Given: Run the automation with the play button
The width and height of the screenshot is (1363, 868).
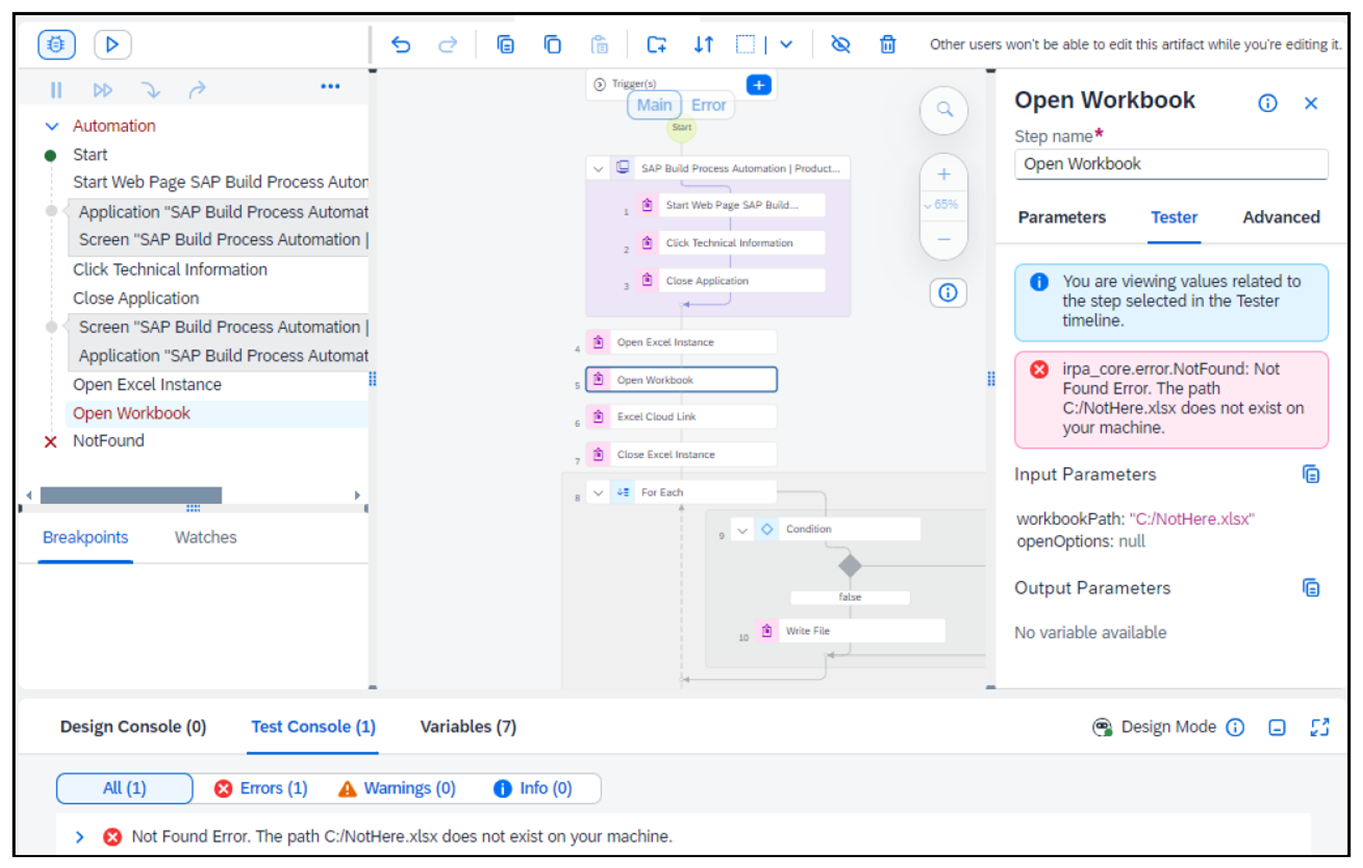Looking at the screenshot, I should (113, 45).
